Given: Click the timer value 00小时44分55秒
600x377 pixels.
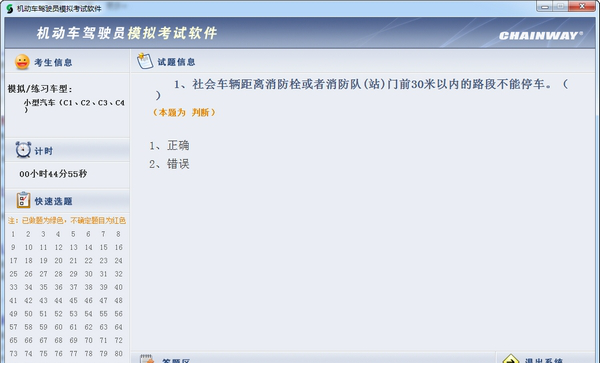Looking at the screenshot, I should [53, 174].
